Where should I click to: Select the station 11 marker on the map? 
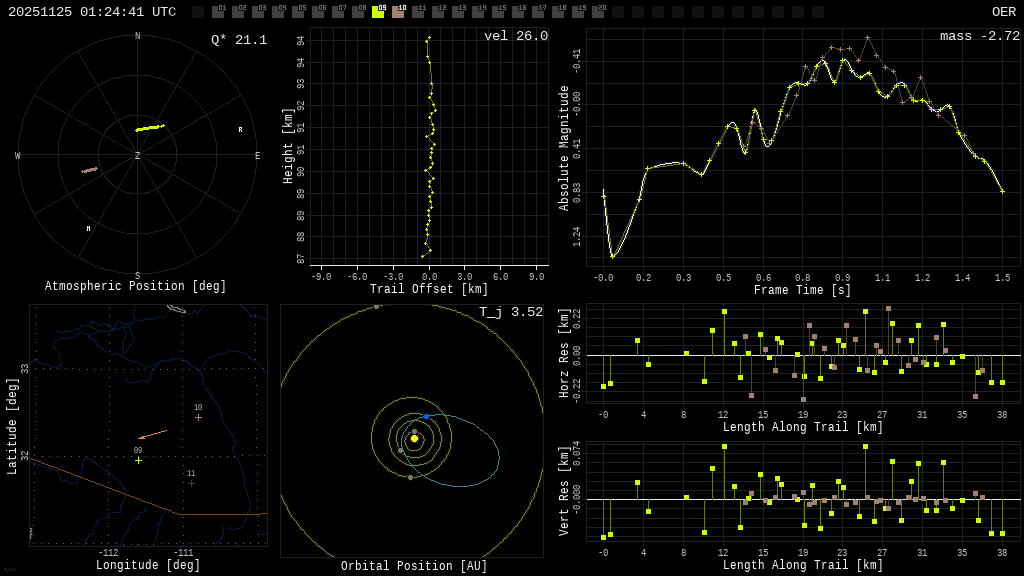point(191,483)
